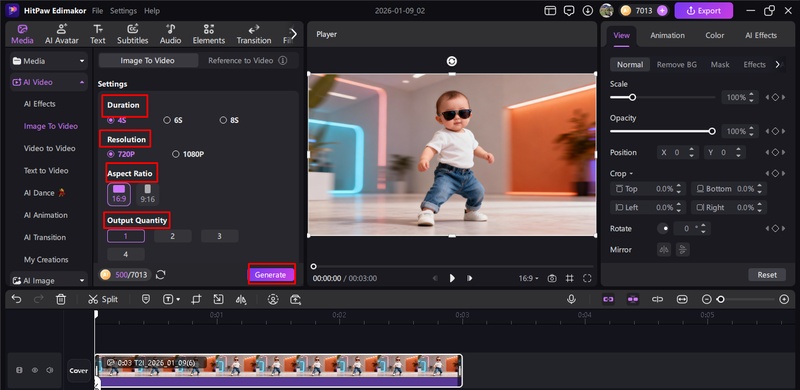Click the Reset button
This screenshot has width=800, height=390.
(767, 275)
